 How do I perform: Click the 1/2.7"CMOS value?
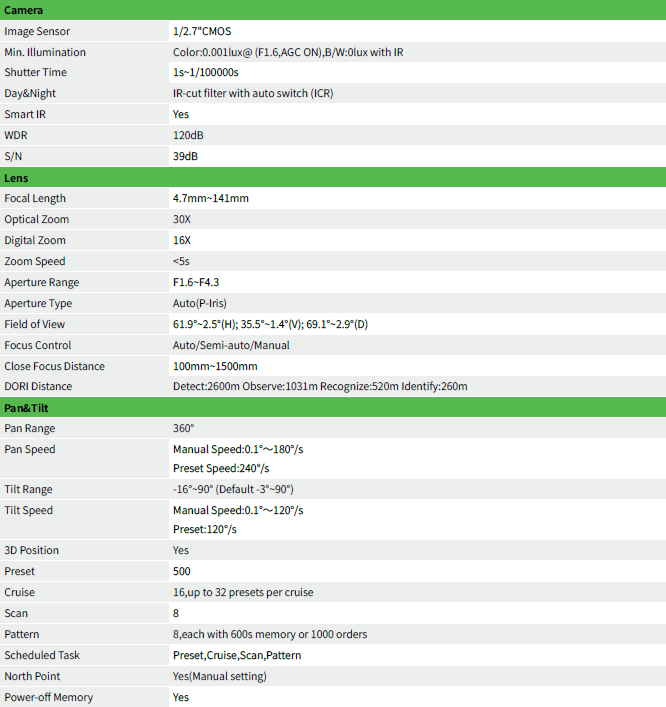(202, 32)
